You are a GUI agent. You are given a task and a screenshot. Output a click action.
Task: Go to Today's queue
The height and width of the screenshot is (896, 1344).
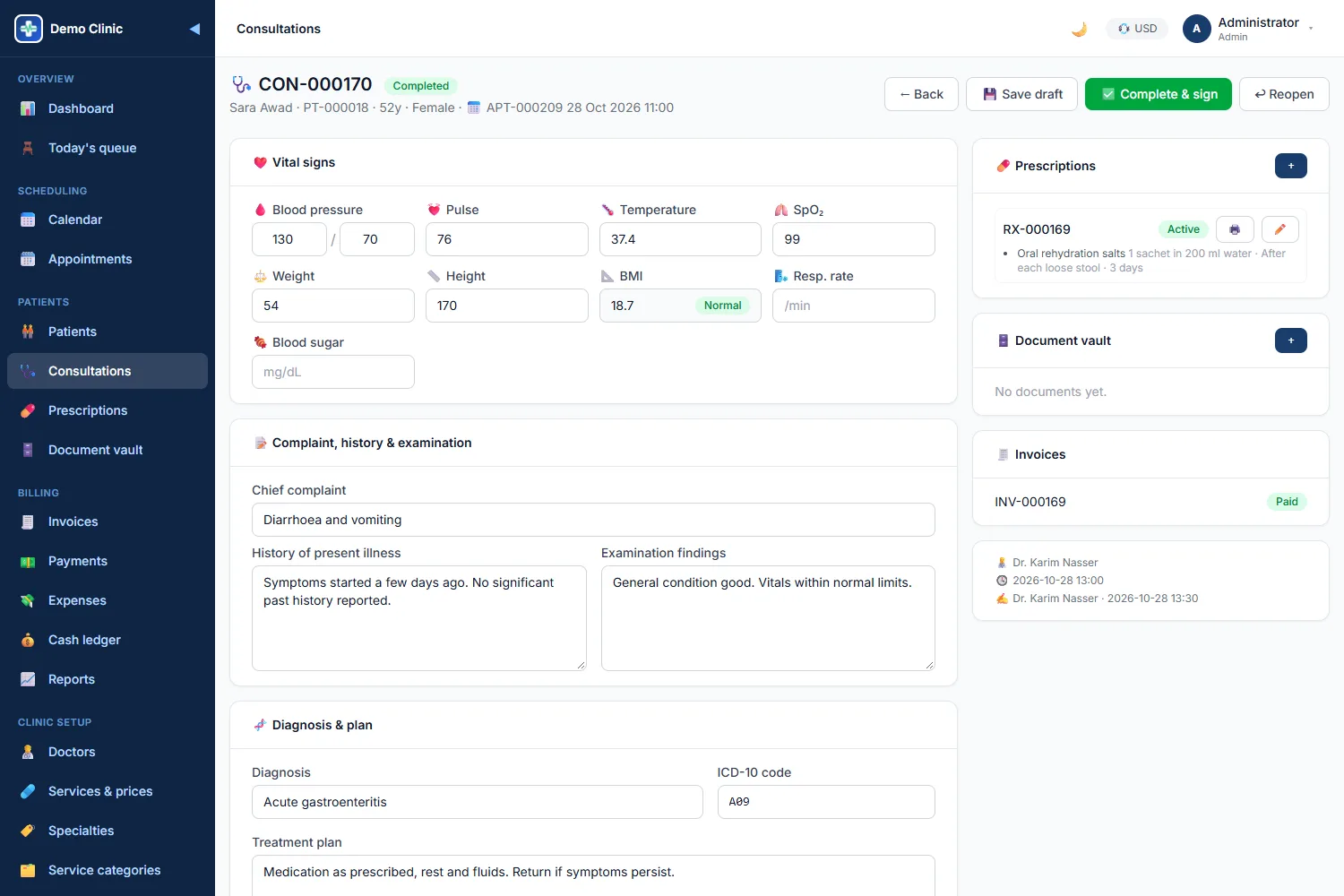coord(108,148)
